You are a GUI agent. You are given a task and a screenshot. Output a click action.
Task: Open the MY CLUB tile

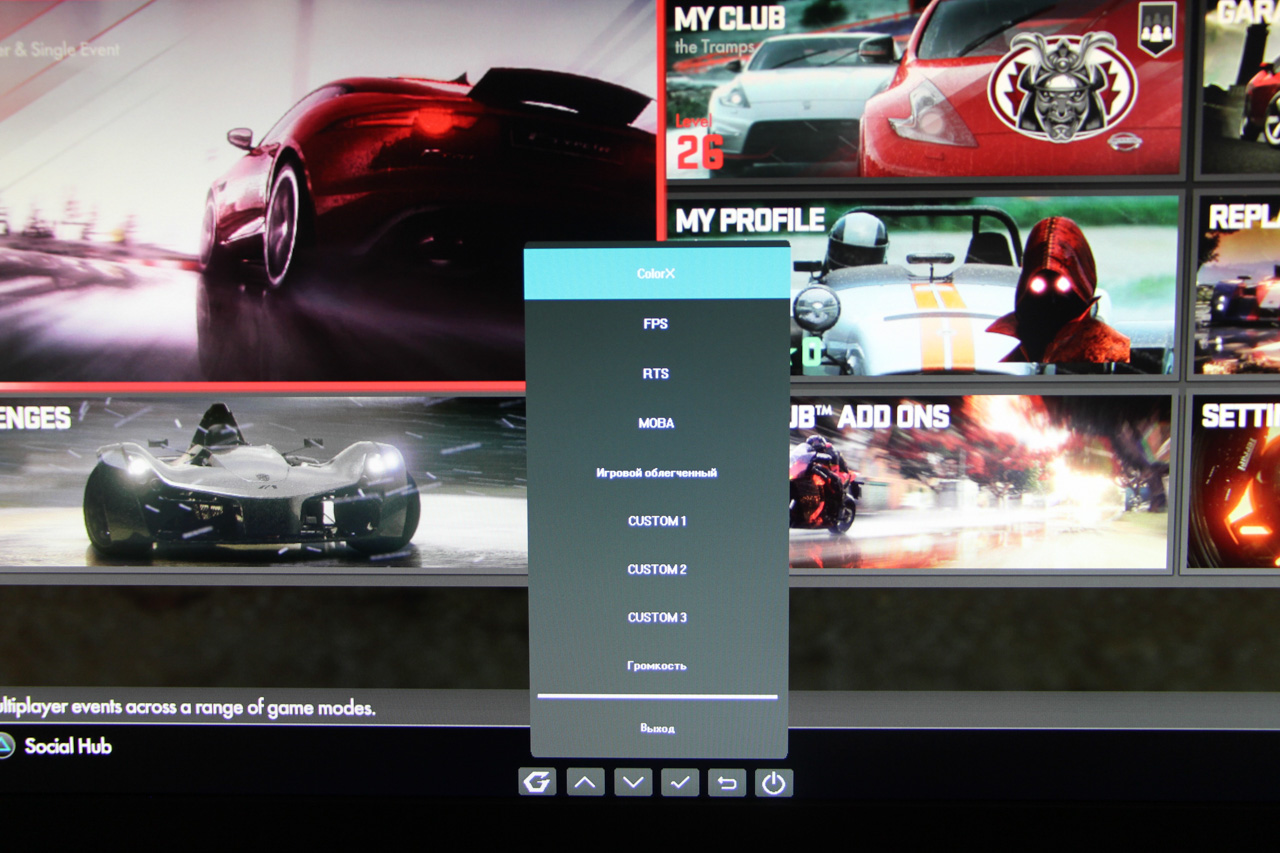tap(925, 89)
